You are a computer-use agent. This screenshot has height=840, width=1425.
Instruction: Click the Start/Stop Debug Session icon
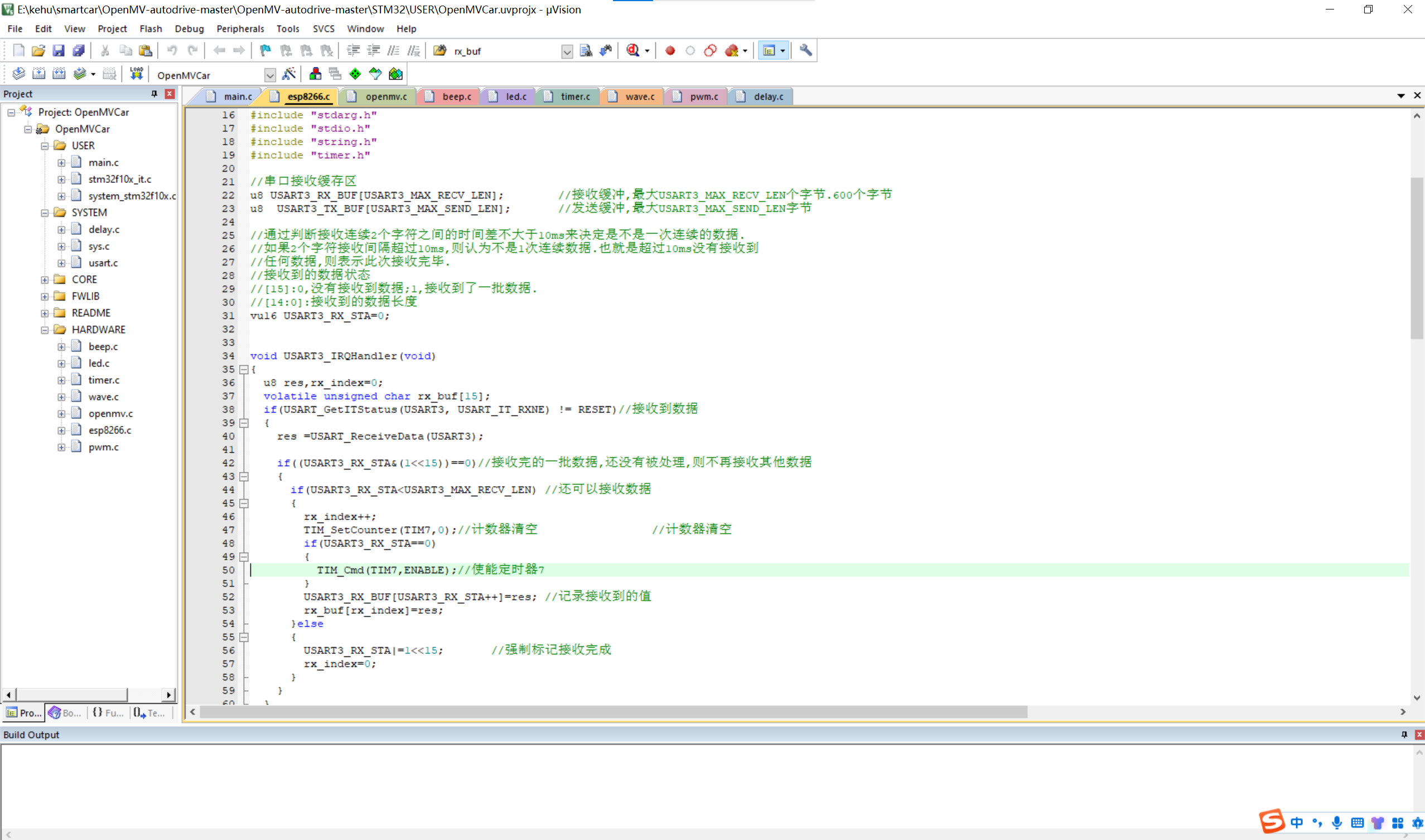click(x=632, y=50)
